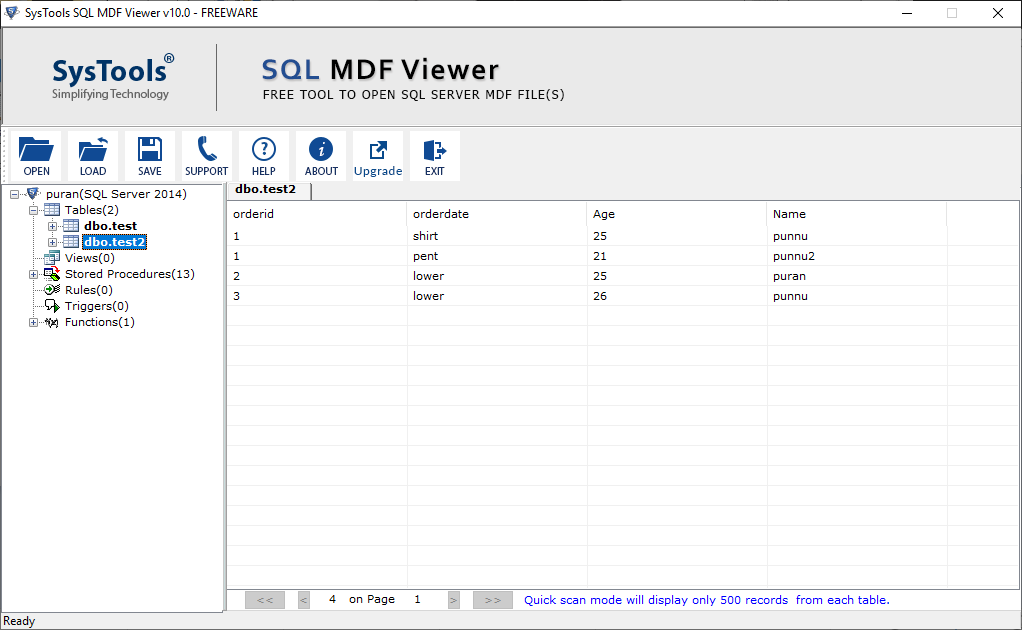Select Stored Procedures(13) label
Screen dimensions: 1022x630
point(130,274)
